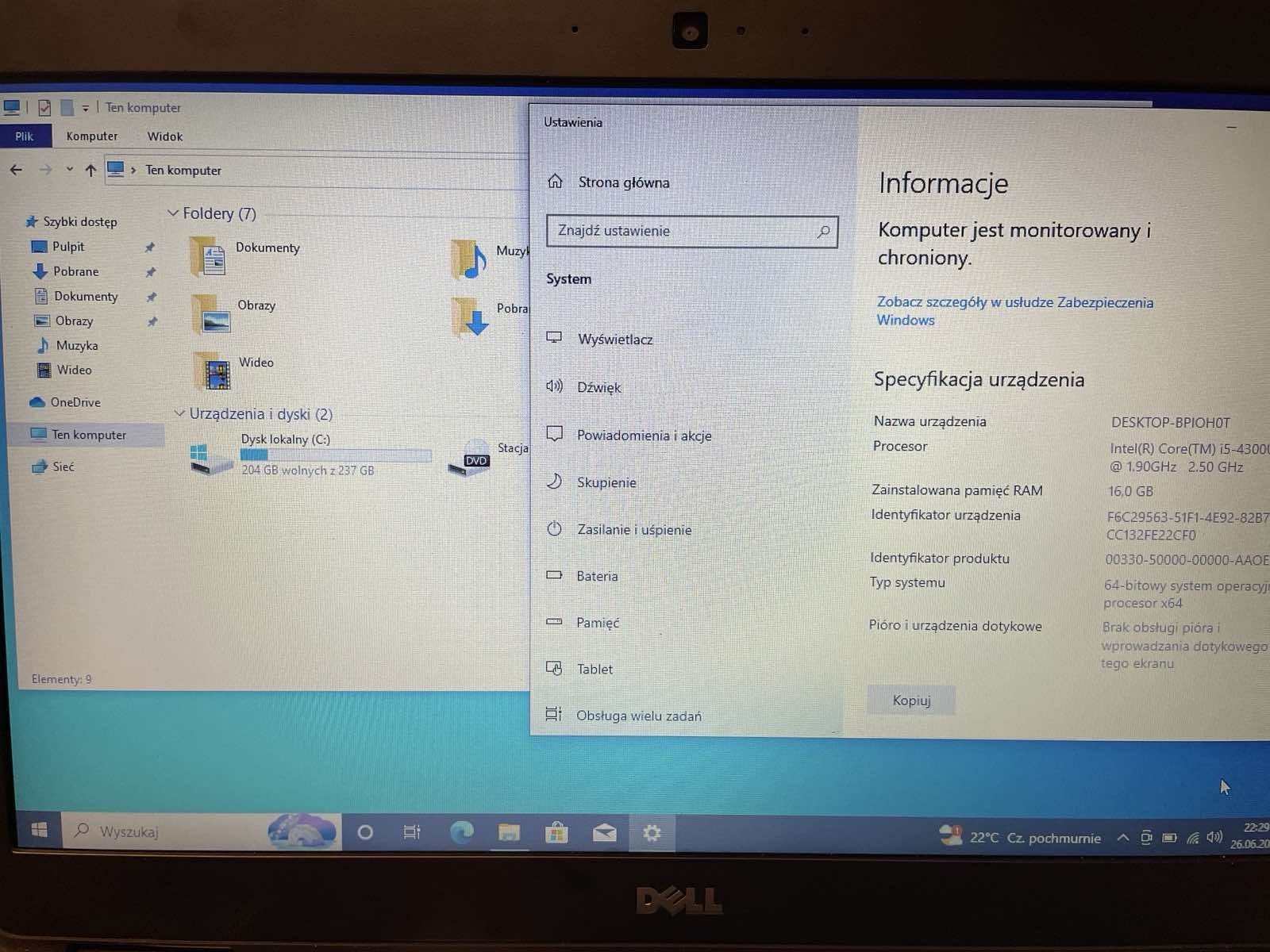1270x952 pixels.
Task: Open the Widok ribbon tab
Action: tap(165, 136)
